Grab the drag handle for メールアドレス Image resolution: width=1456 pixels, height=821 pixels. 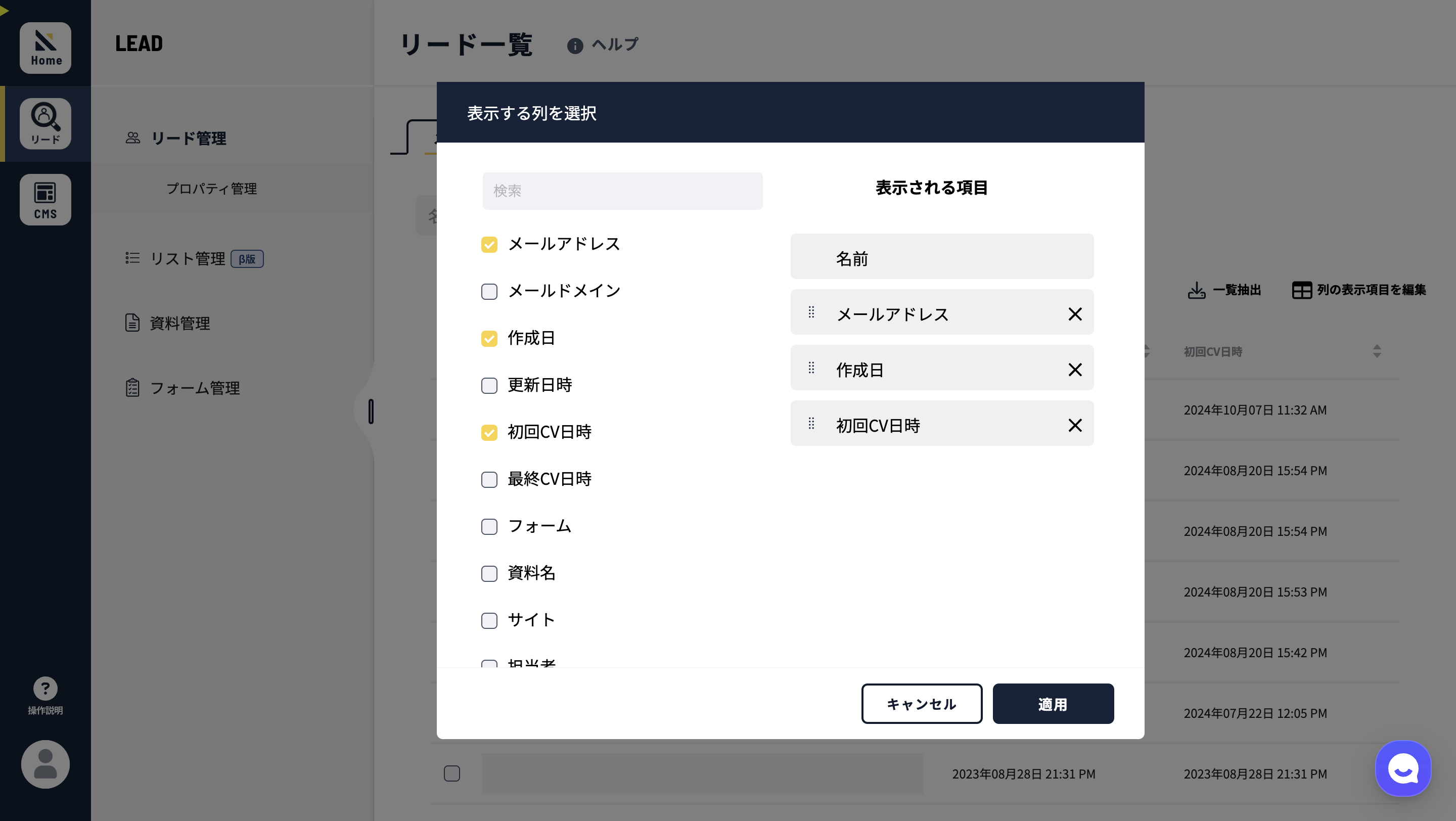[811, 312]
